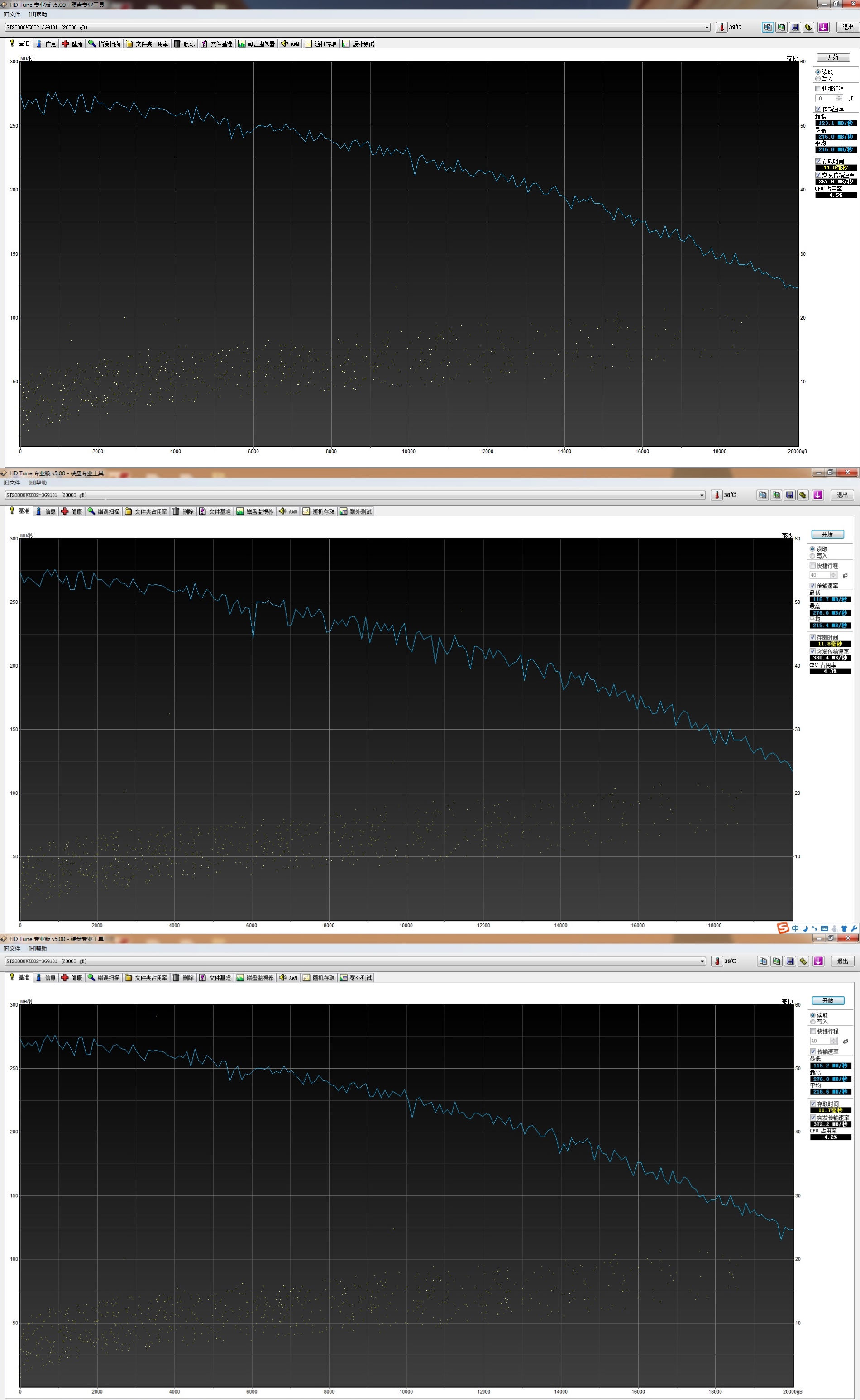Image resolution: width=860 pixels, height=1400 pixels.
Task: Open drive list dropdown in the bottom window
Action: [701, 961]
